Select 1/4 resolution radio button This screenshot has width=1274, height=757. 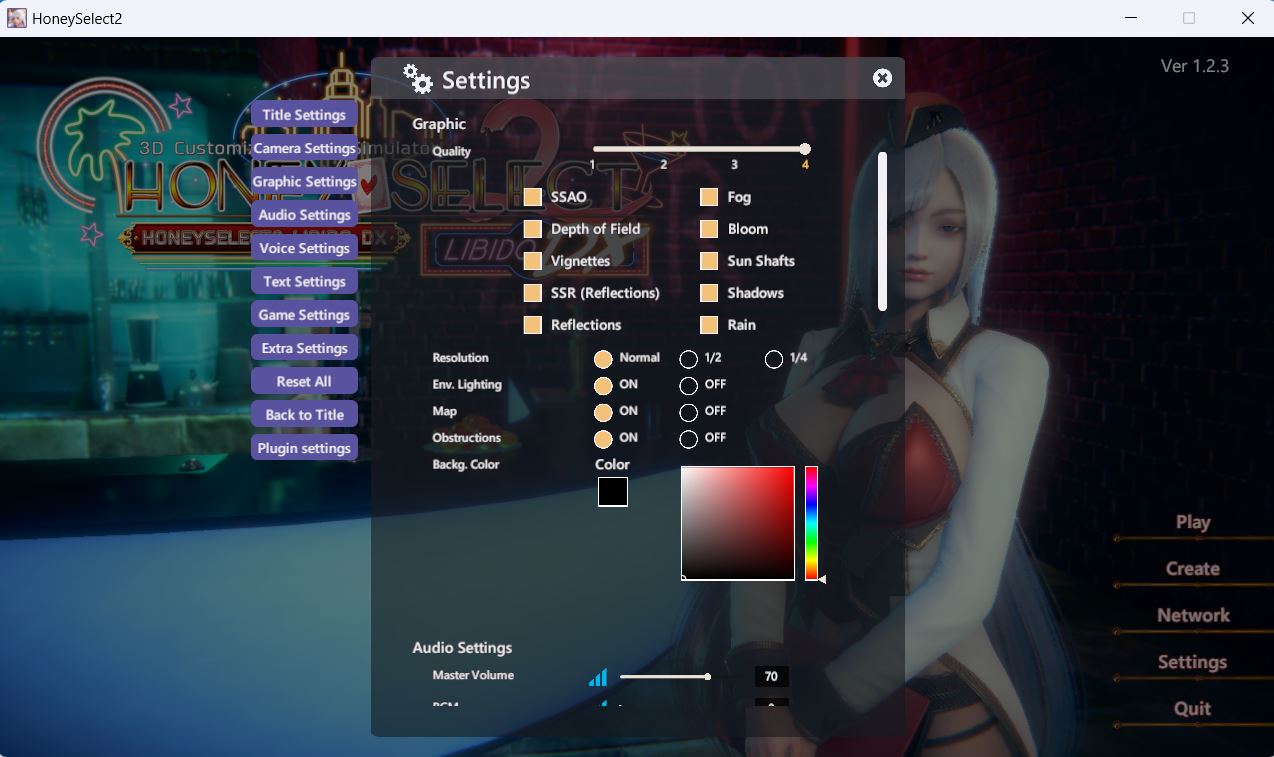click(x=774, y=359)
